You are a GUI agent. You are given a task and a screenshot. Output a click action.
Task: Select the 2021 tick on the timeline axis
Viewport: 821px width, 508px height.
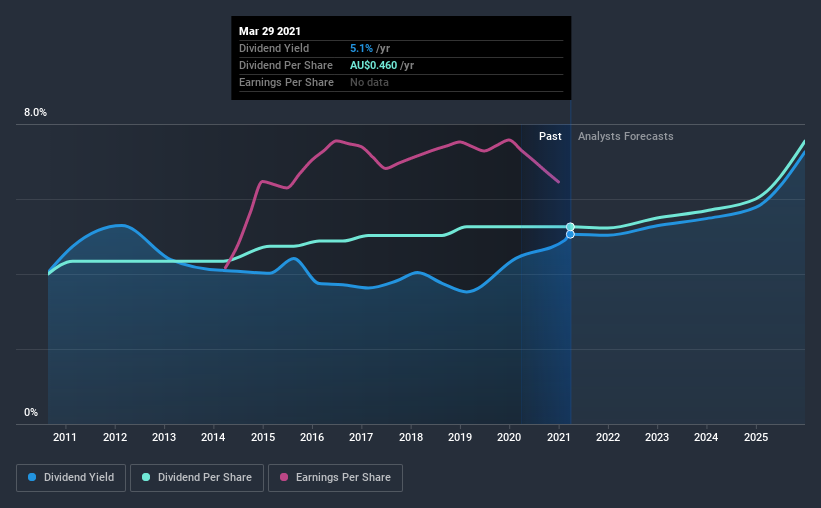559,437
